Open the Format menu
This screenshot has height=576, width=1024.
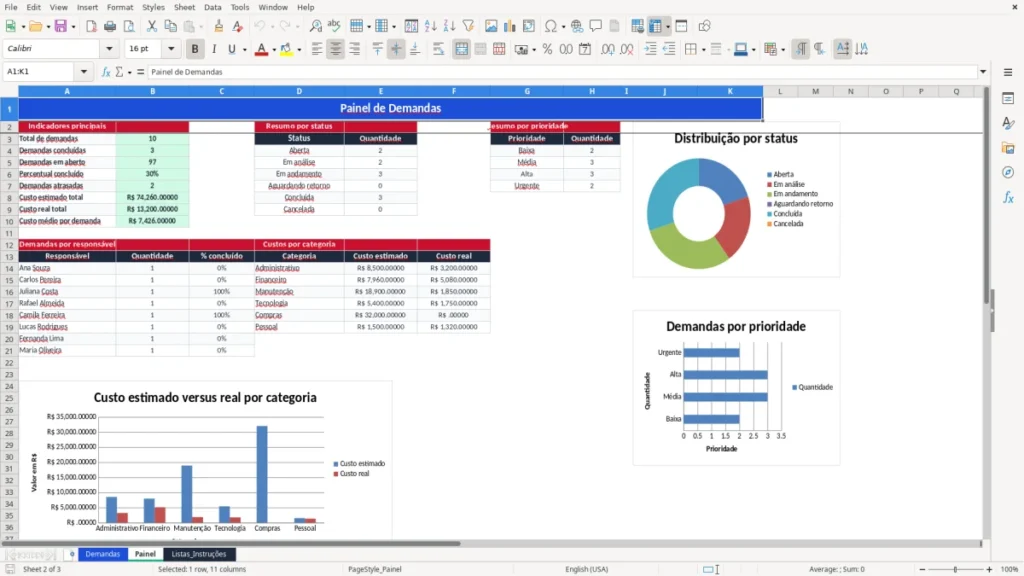click(120, 7)
